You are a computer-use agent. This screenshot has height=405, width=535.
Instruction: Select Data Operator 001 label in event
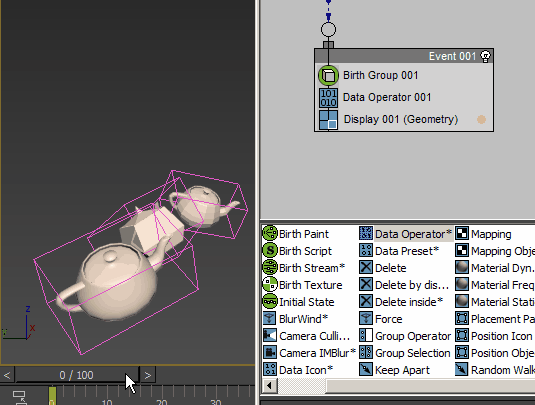click(387, 98)
